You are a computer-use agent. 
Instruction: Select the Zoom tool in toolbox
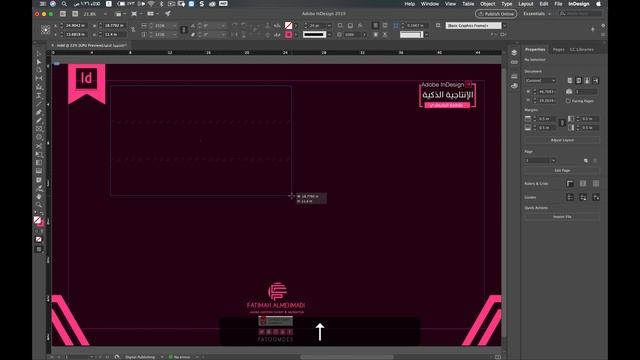[39, 205]
